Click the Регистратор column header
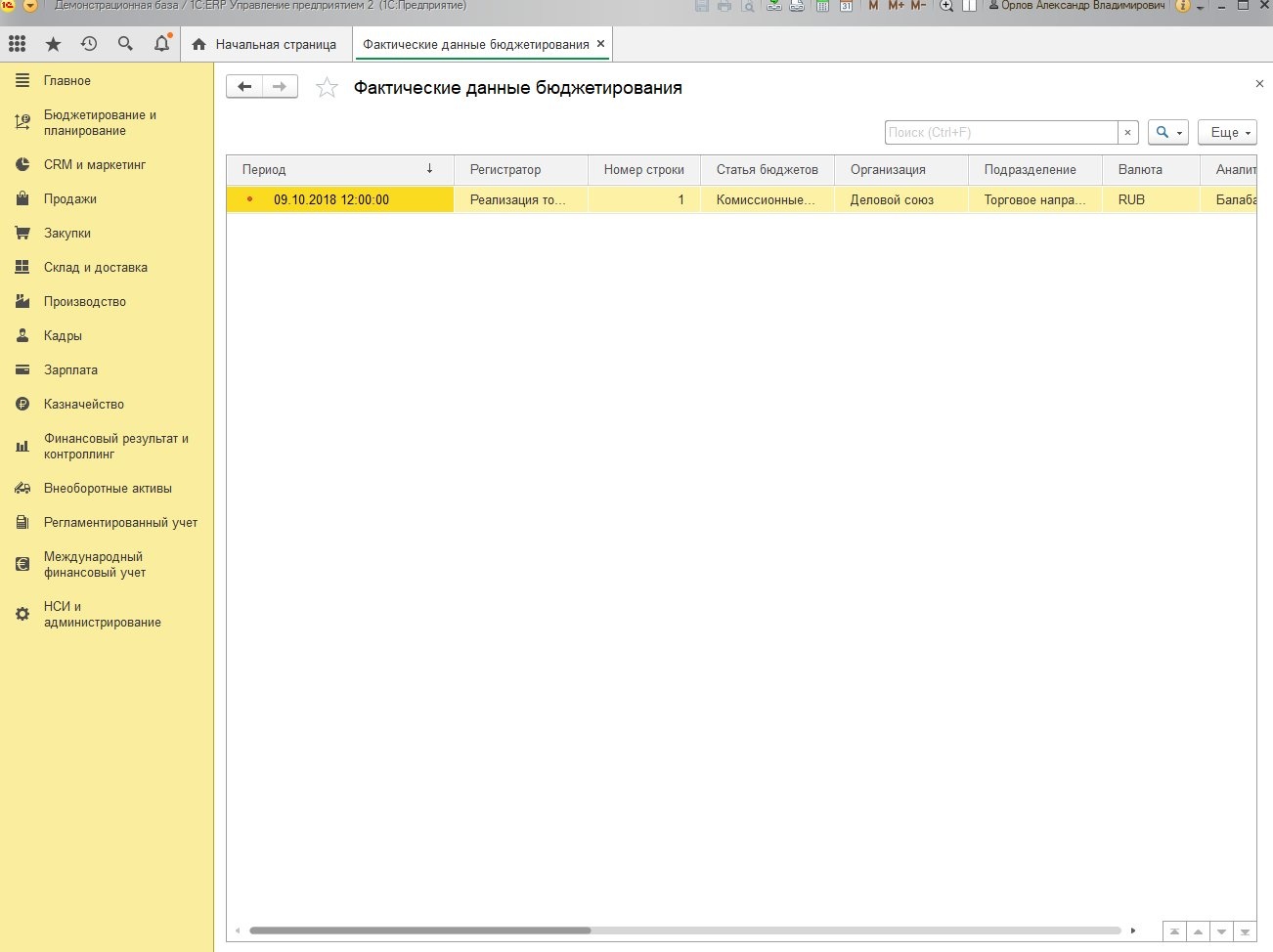1273x952 pixels. point(521,170)
